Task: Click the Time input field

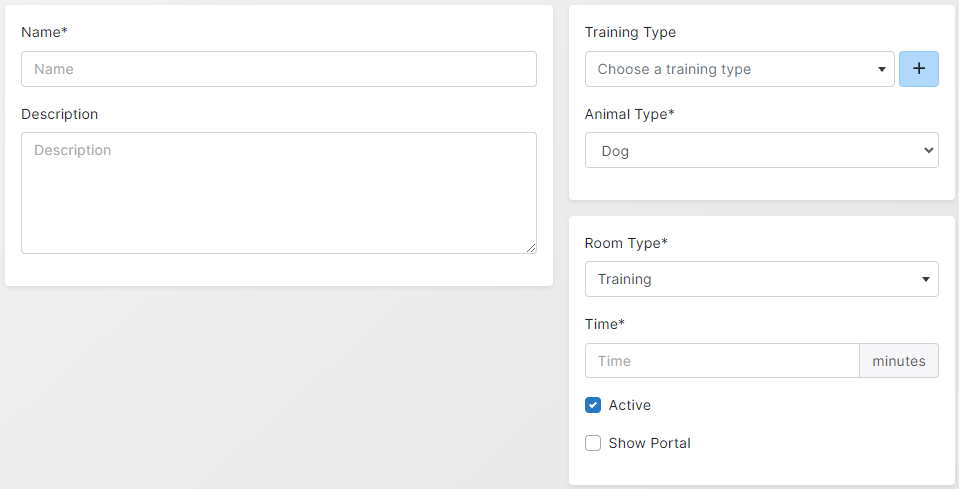Action: pos(721,361)
